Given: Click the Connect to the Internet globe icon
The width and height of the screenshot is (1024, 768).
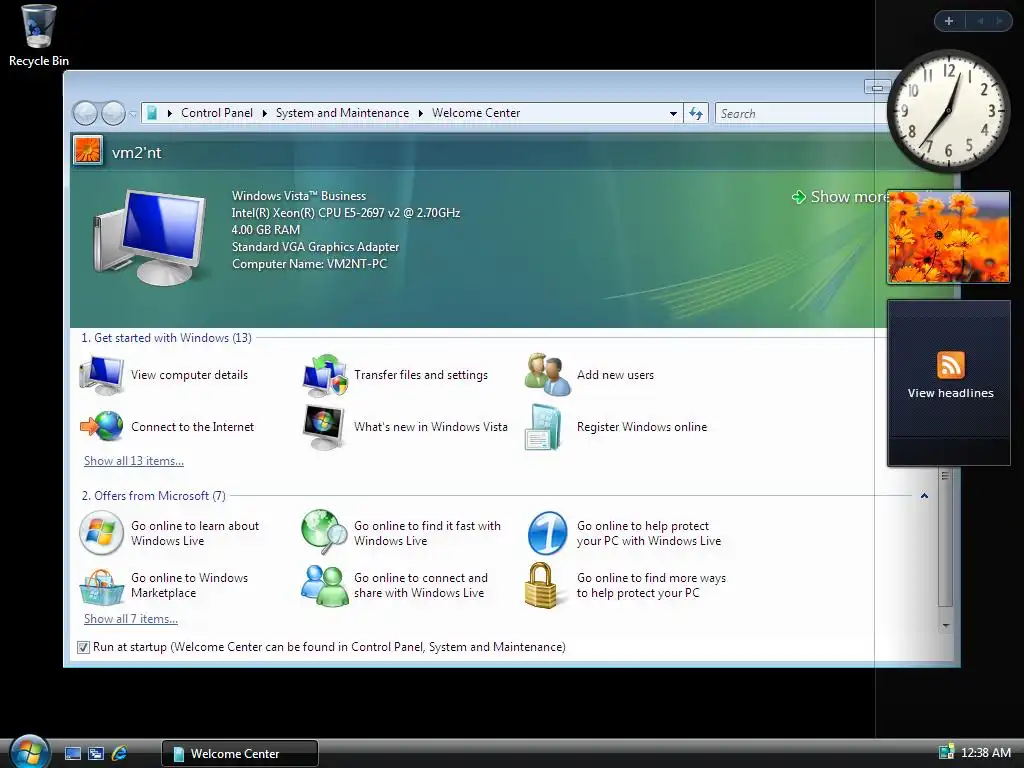Looking at the screenshot, I should point(101,426).
